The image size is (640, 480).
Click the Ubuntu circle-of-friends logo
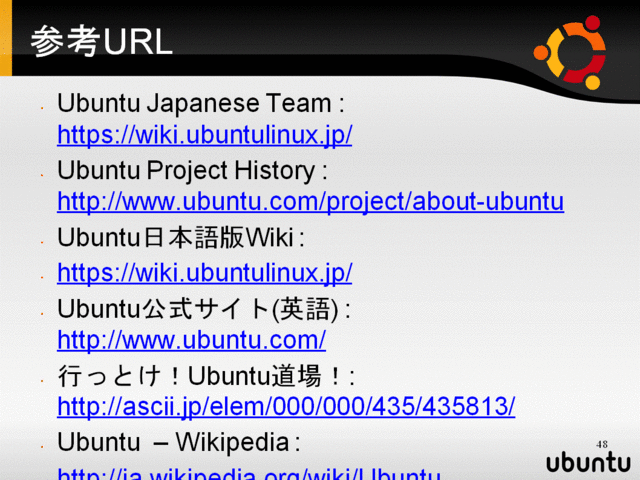570,53
